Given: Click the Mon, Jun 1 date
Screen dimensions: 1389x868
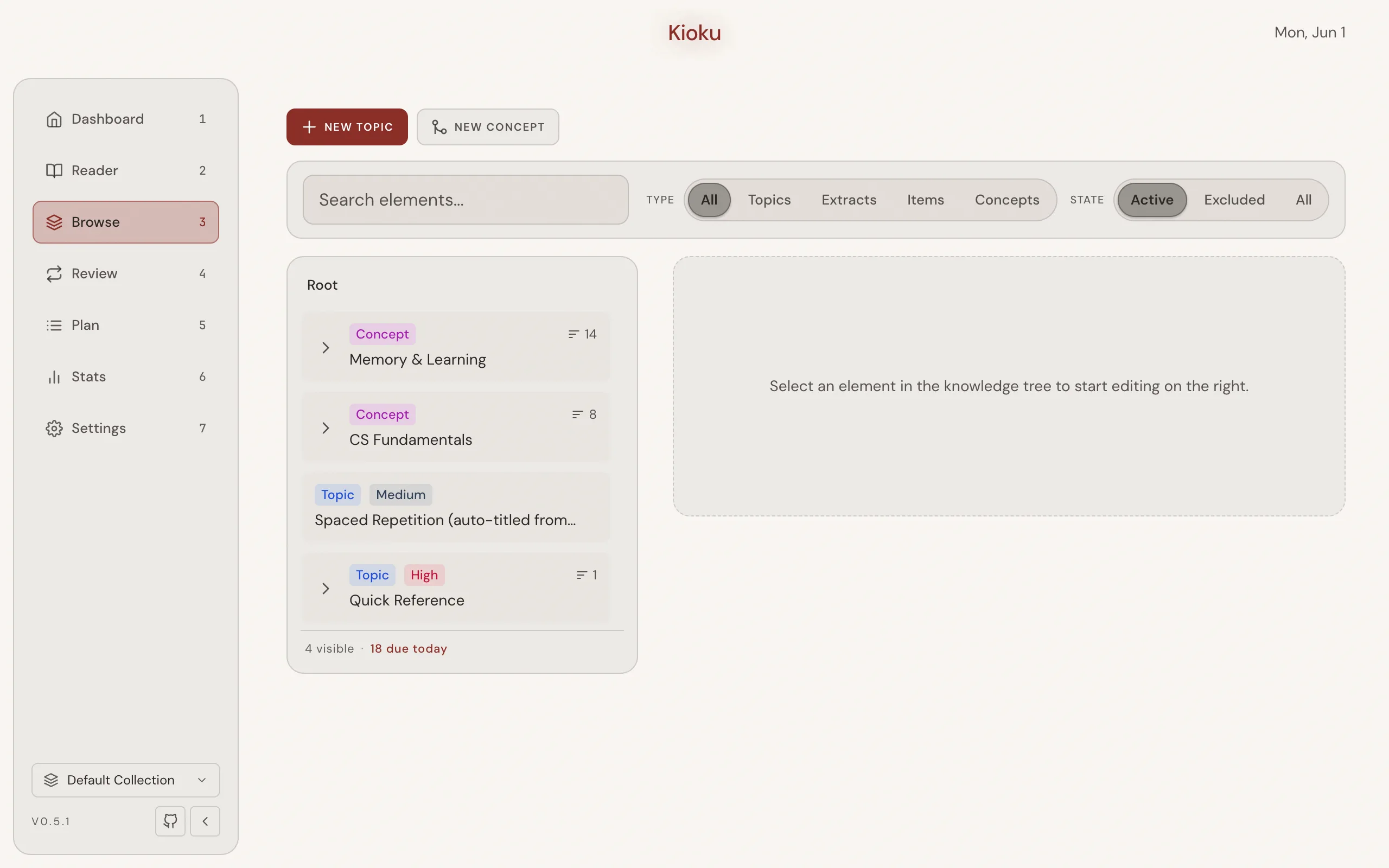Looking at the screenshot, I should pyautogui.click(x=1310, y=33).
